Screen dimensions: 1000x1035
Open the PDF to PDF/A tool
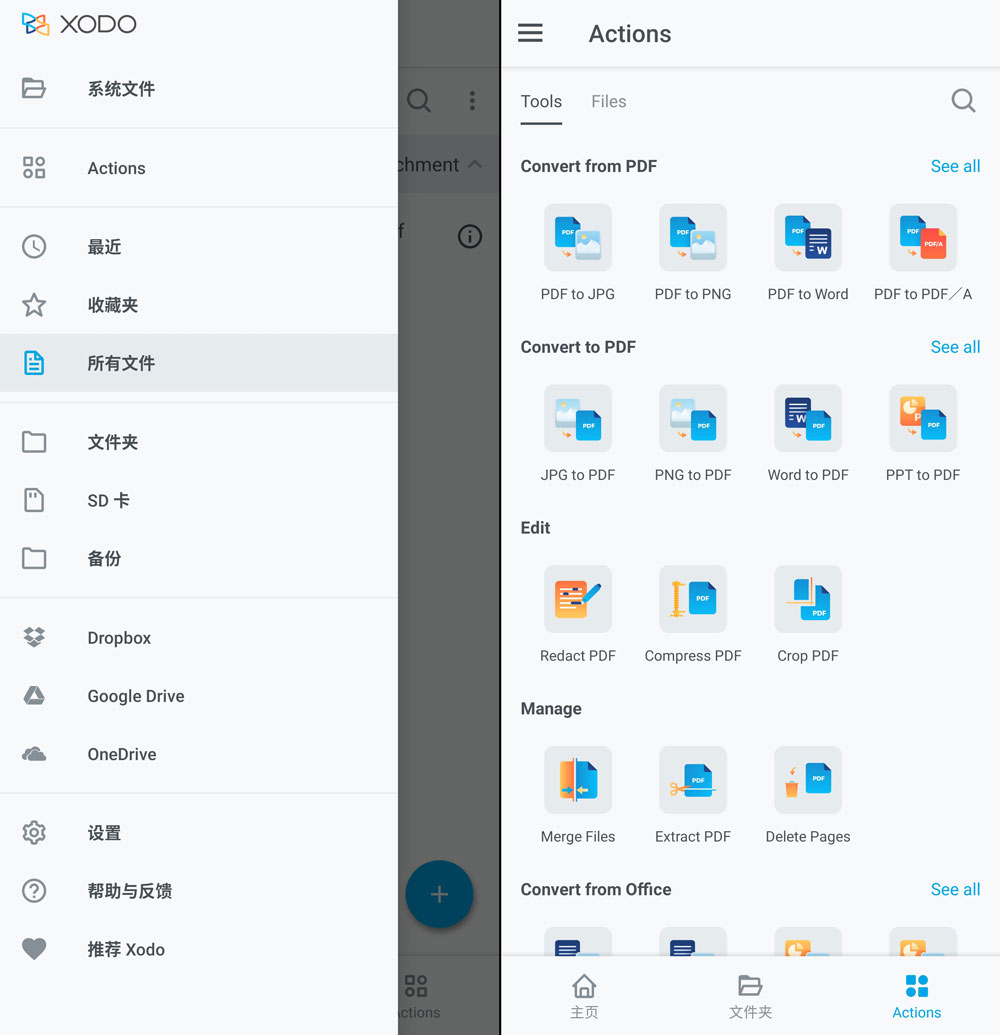(923, 253)
